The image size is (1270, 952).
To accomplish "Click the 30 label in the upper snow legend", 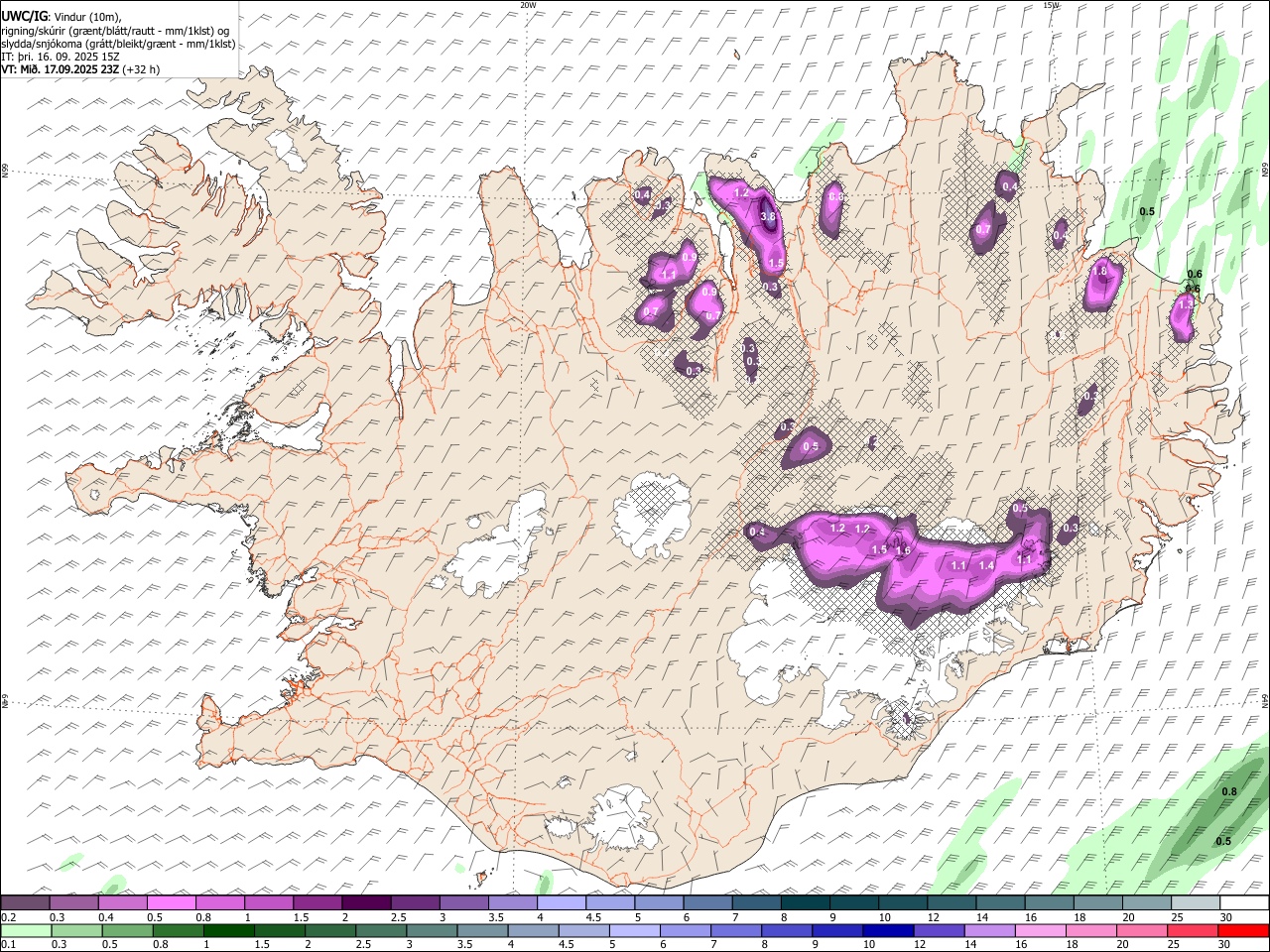I will click(x=1225, y=917).
